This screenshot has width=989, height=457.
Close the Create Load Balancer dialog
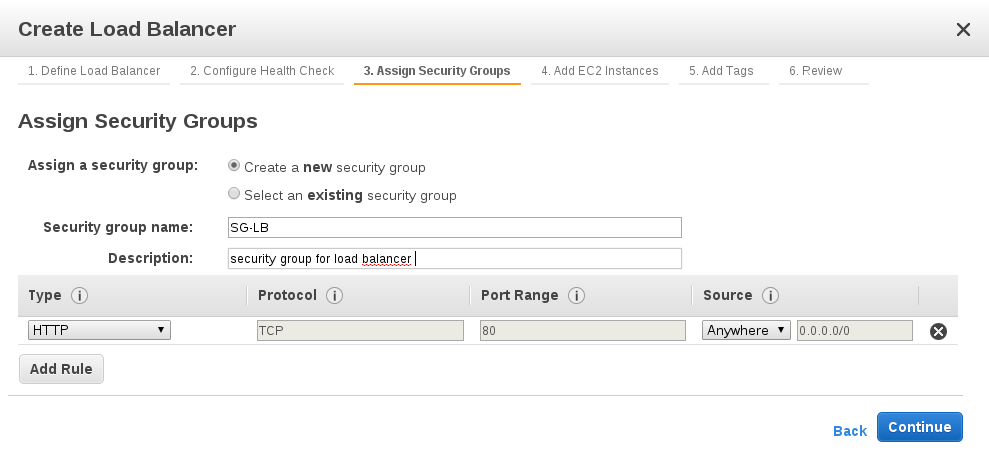pos(963,30)
